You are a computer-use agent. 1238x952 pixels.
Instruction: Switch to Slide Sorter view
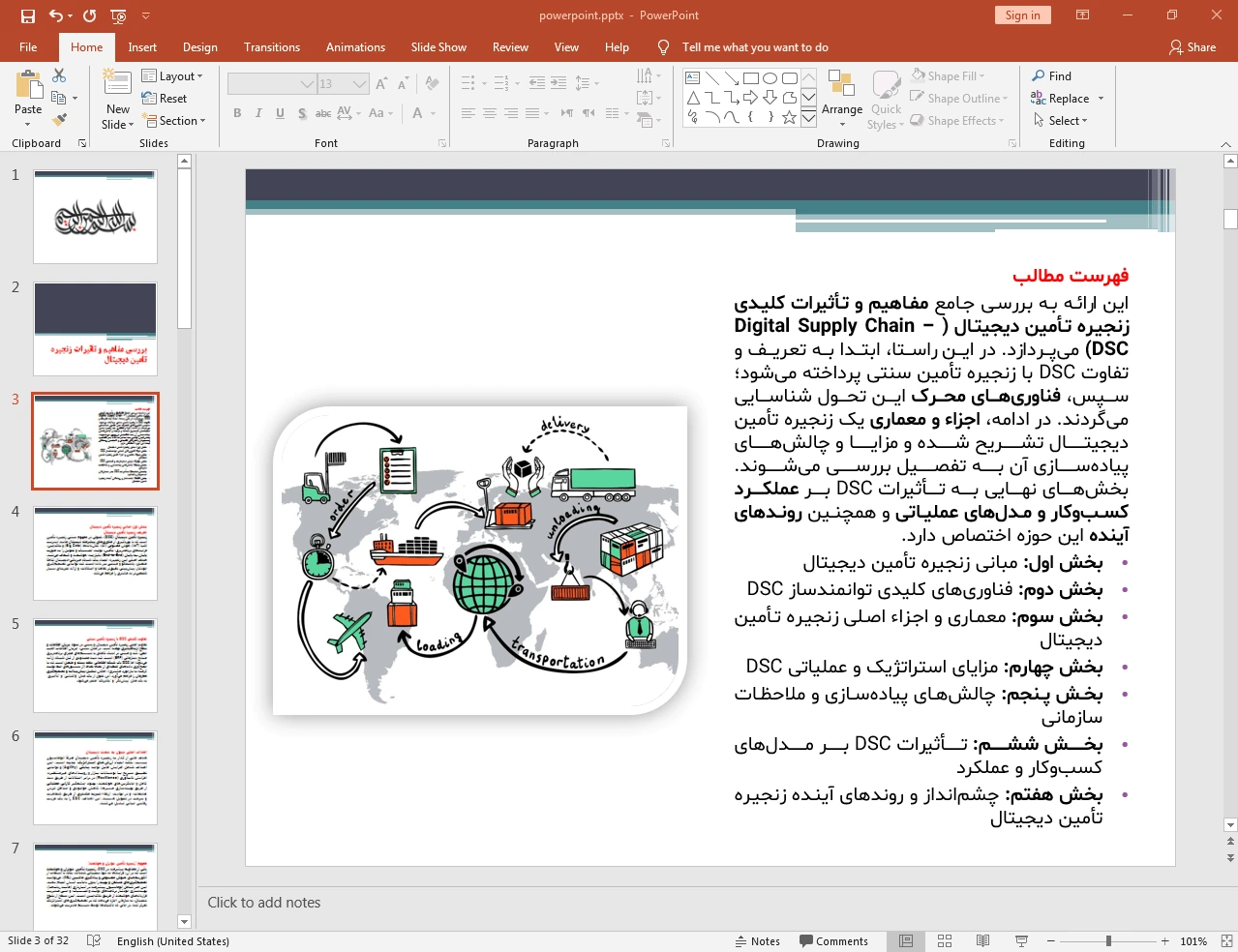click(945, 941)
